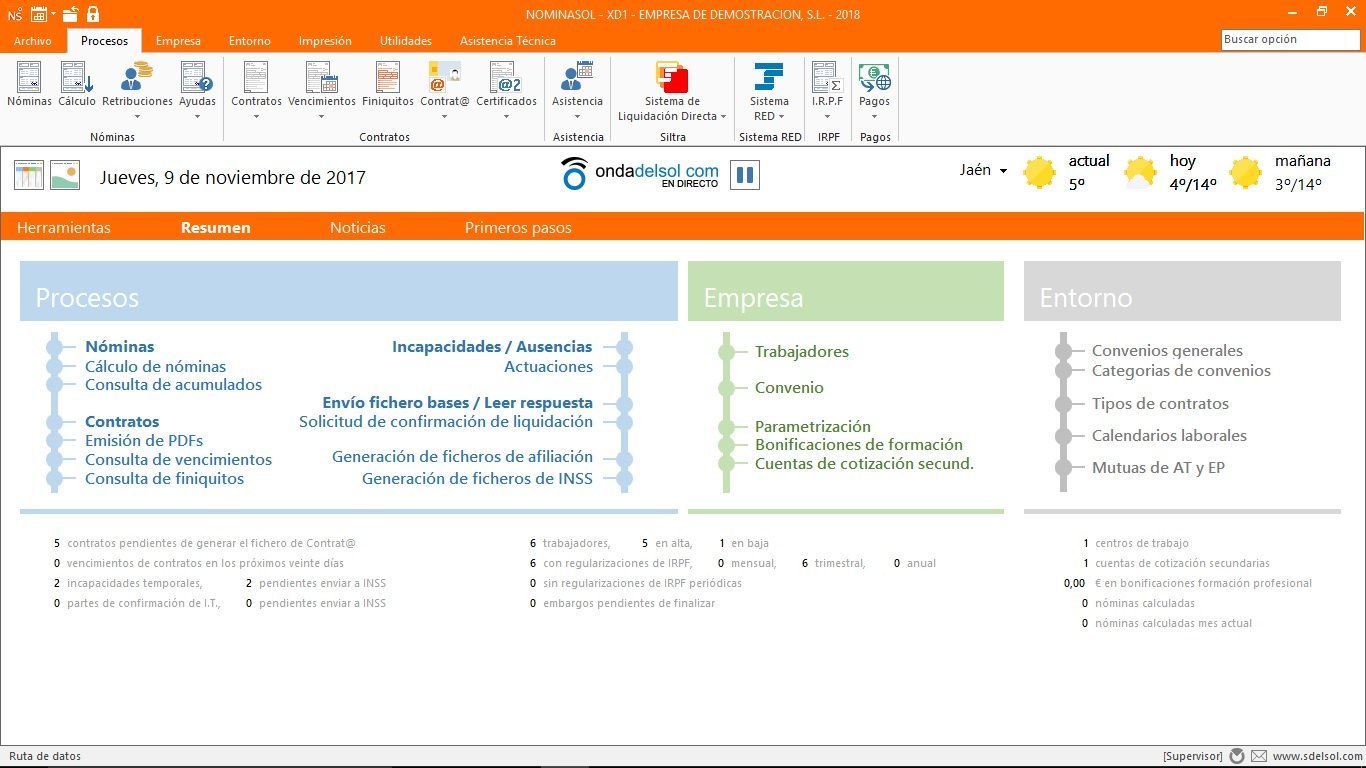Open the Noticias section tab
Viewport: 1366px width, 768px height.
pos(358,227)
